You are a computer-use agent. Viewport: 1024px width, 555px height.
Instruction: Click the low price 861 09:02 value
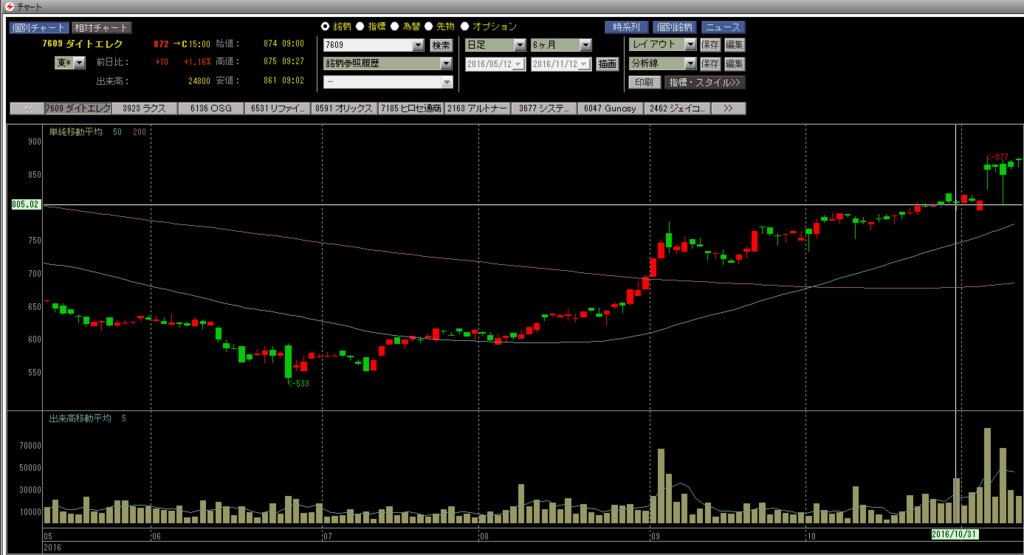tap(283, 80)
